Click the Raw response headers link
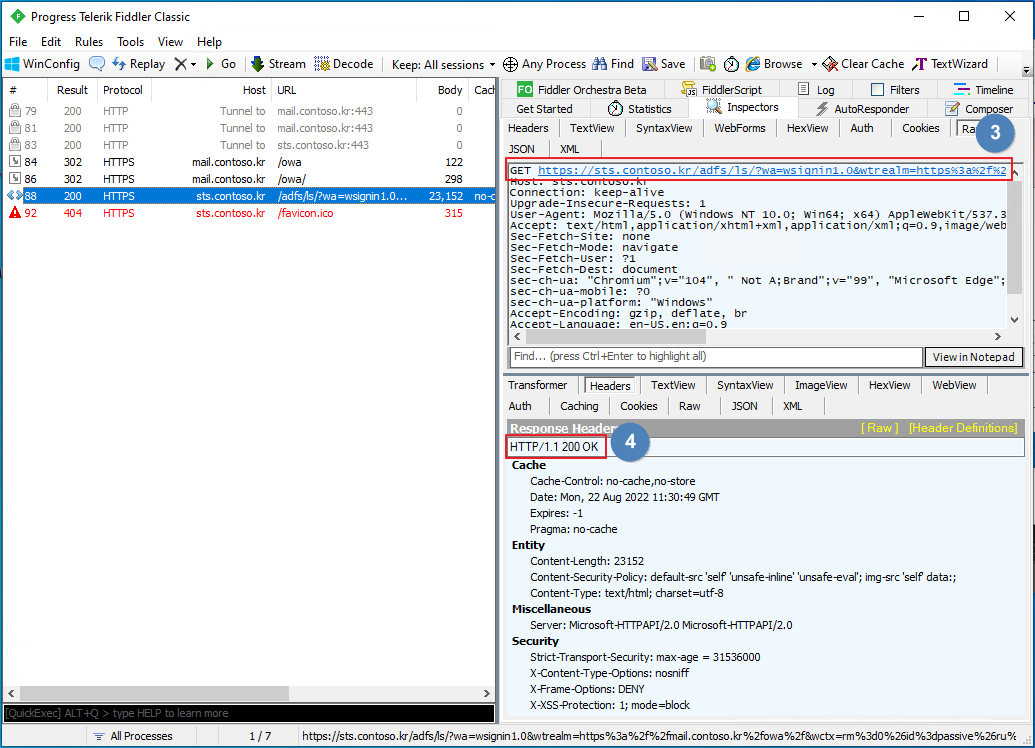The height and width of the screenshot is (748, 1035). [879, 428]
